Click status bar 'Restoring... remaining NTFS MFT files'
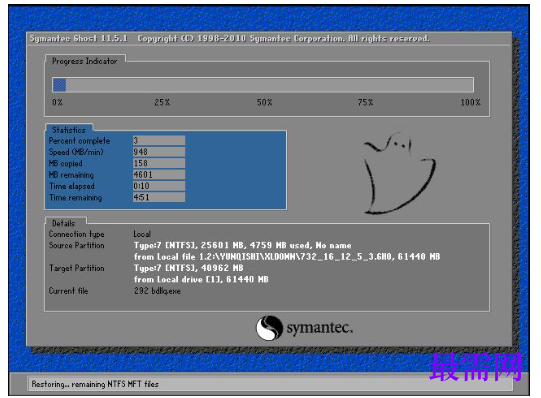 point(95,384)
